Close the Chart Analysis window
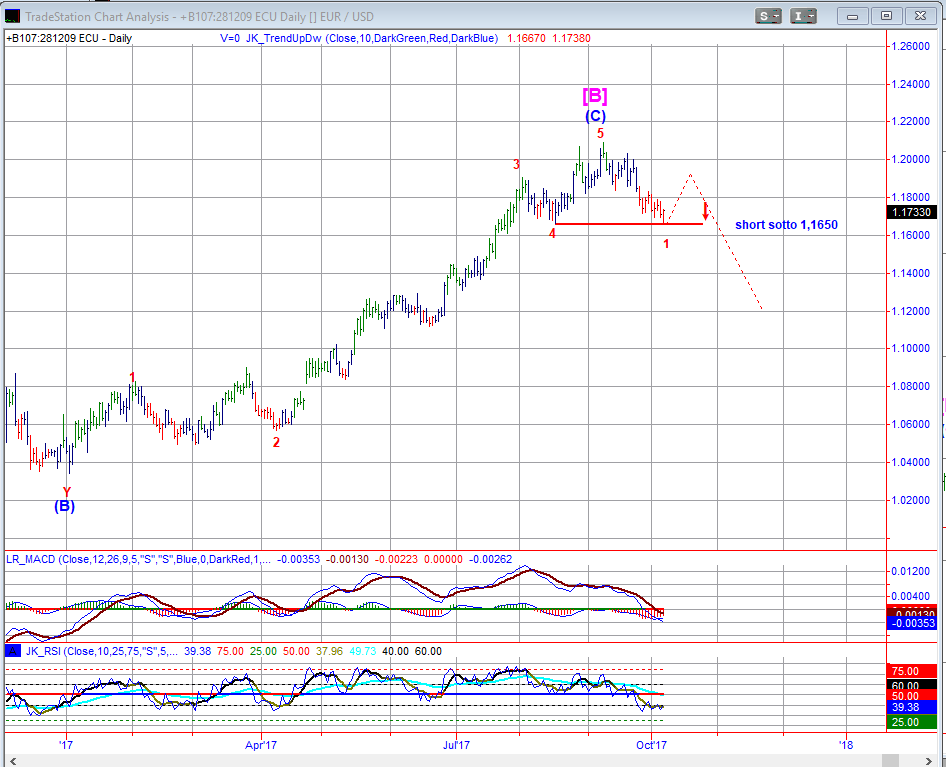This screenshot has width=946, height=767. tap(920, 16)
